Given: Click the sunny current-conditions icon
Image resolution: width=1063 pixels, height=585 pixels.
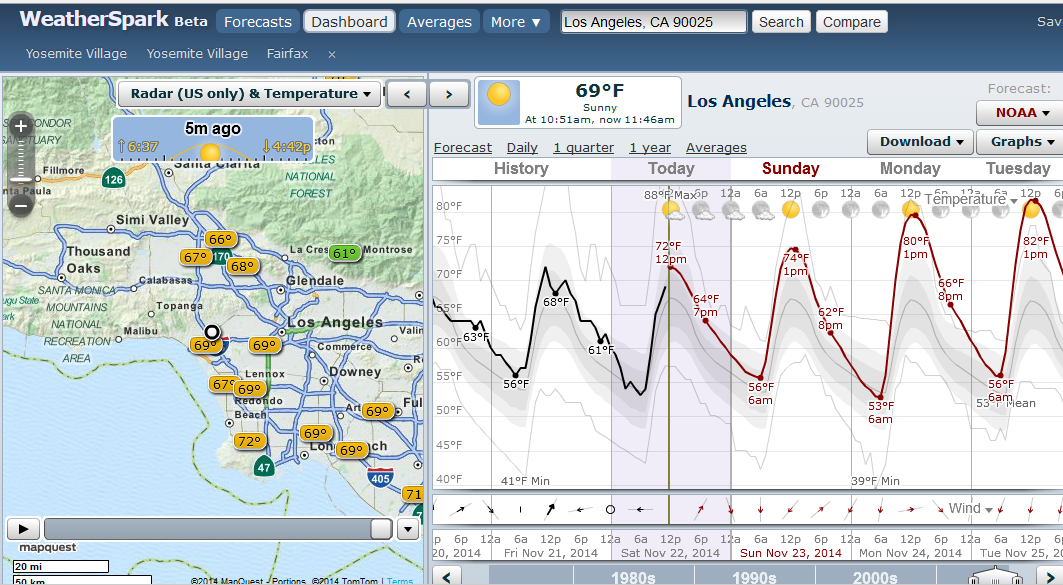Looking at the screenshot, I should (499, 102).
